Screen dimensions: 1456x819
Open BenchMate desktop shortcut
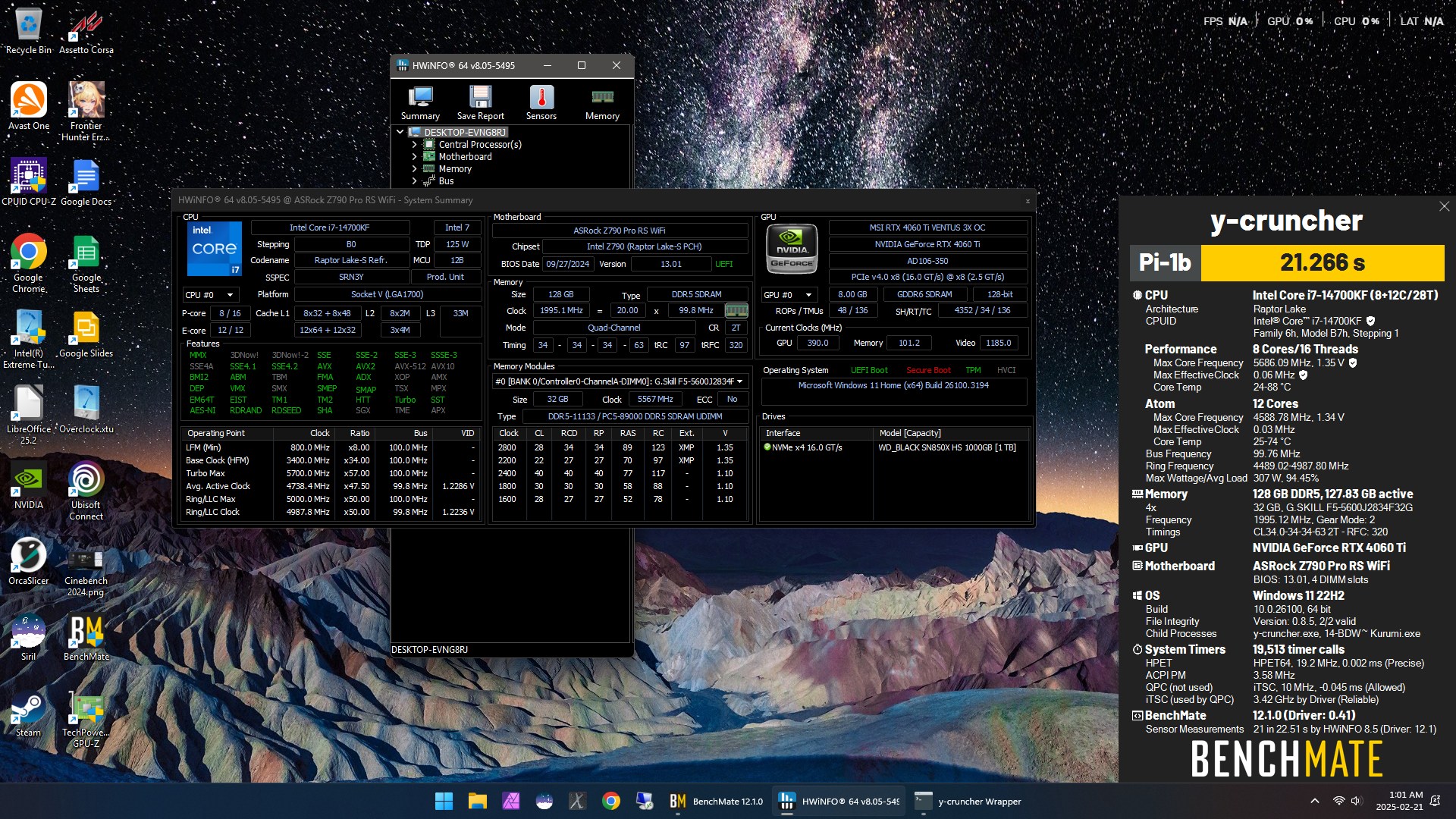(x=86, y=637)
